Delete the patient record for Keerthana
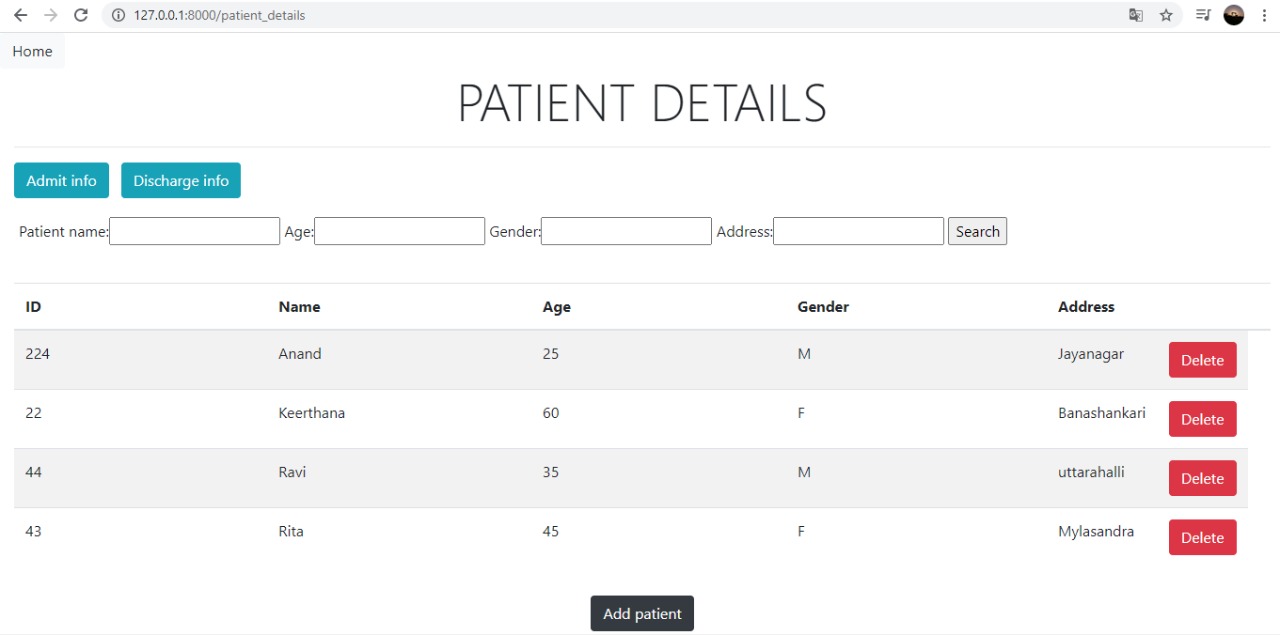Screen dimensions: 1280x635 1202,419
